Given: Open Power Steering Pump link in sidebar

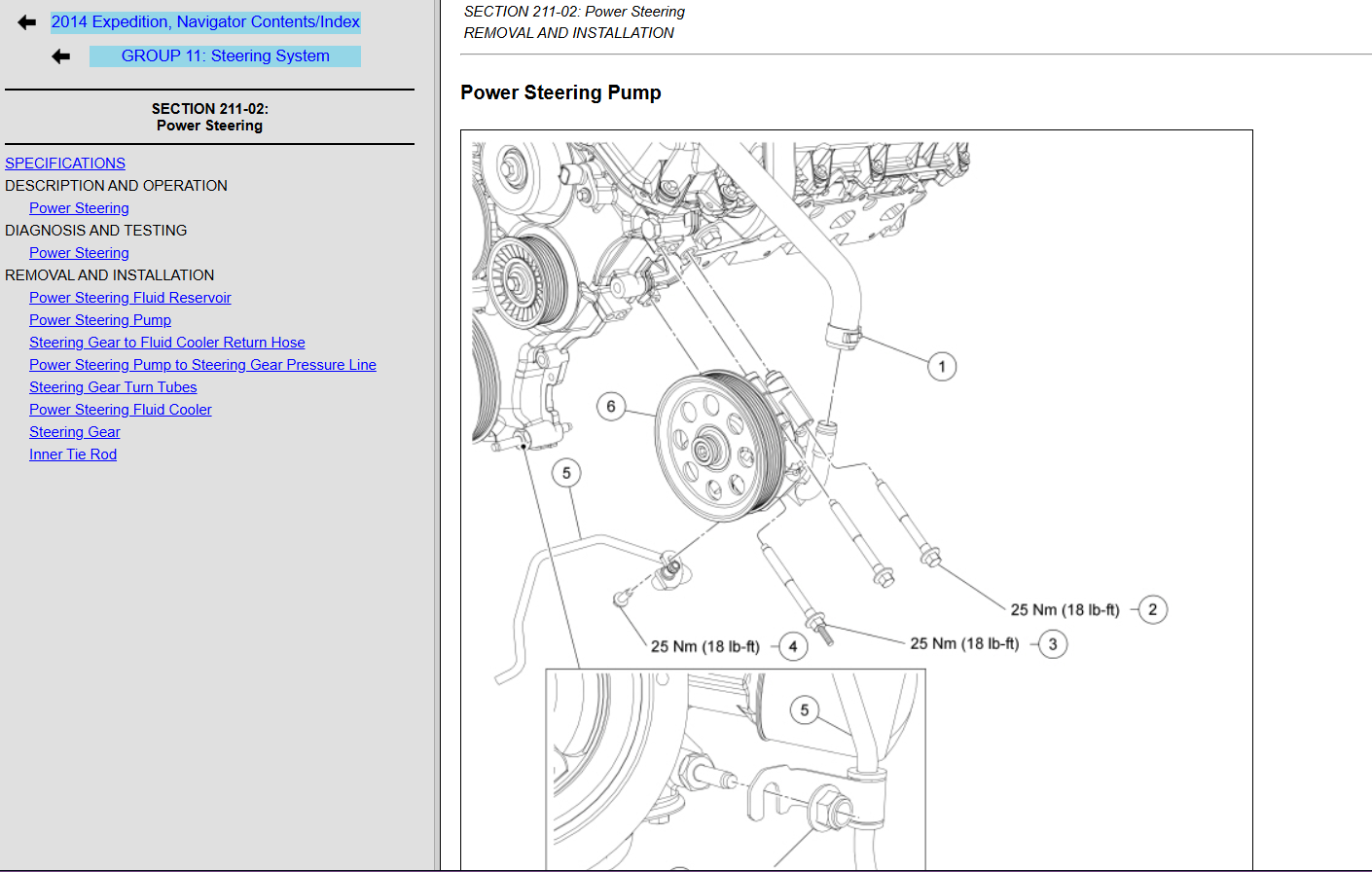Looking at the screenshot, I should point(100,320).
